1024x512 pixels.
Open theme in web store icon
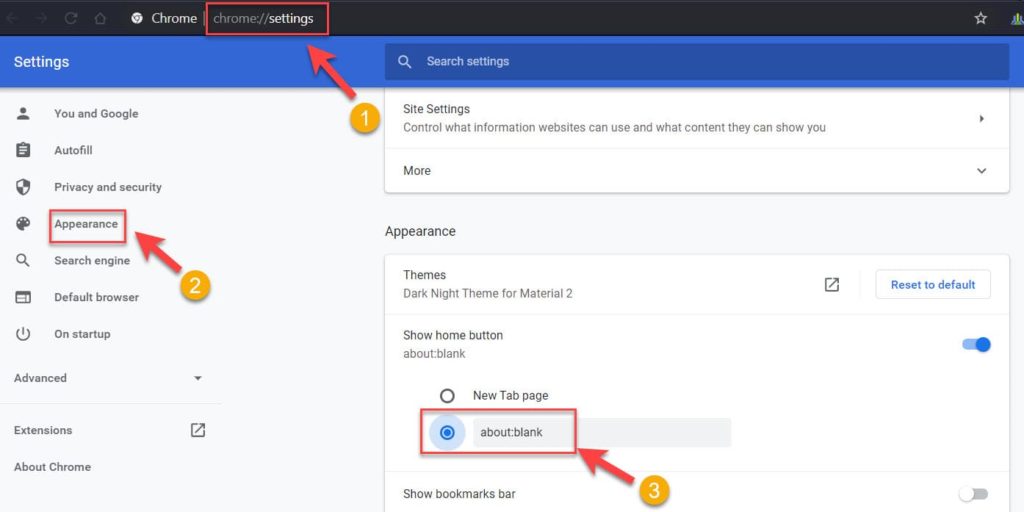[x=831, y=284]
